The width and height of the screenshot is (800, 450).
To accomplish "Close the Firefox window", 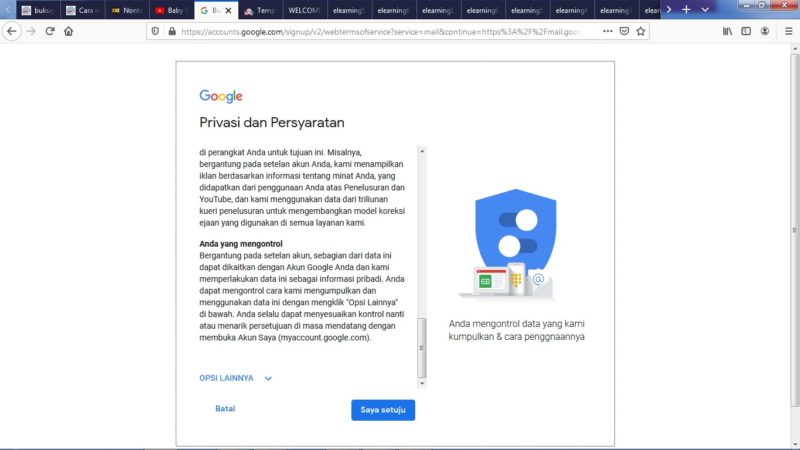I will click(784, 5).
